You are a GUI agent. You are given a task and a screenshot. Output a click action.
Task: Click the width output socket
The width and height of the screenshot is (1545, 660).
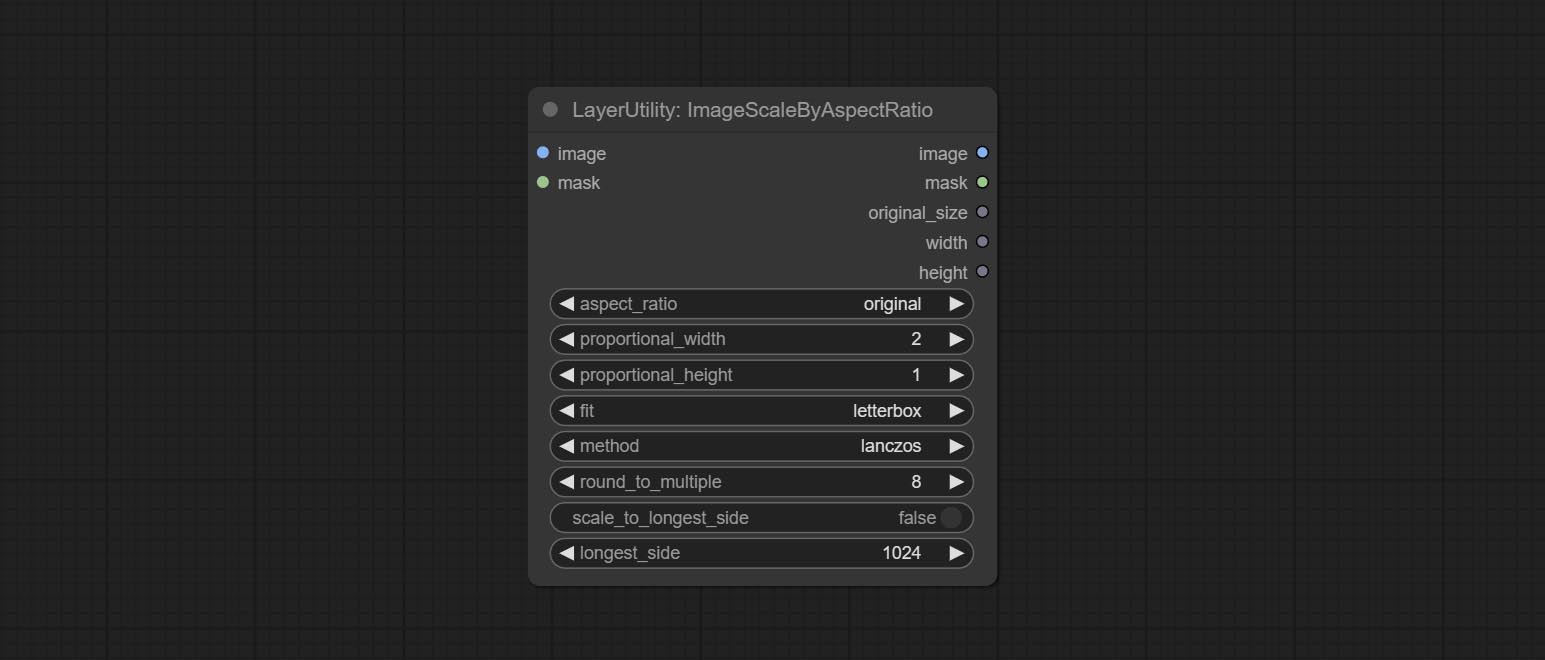tap(982, 242)
